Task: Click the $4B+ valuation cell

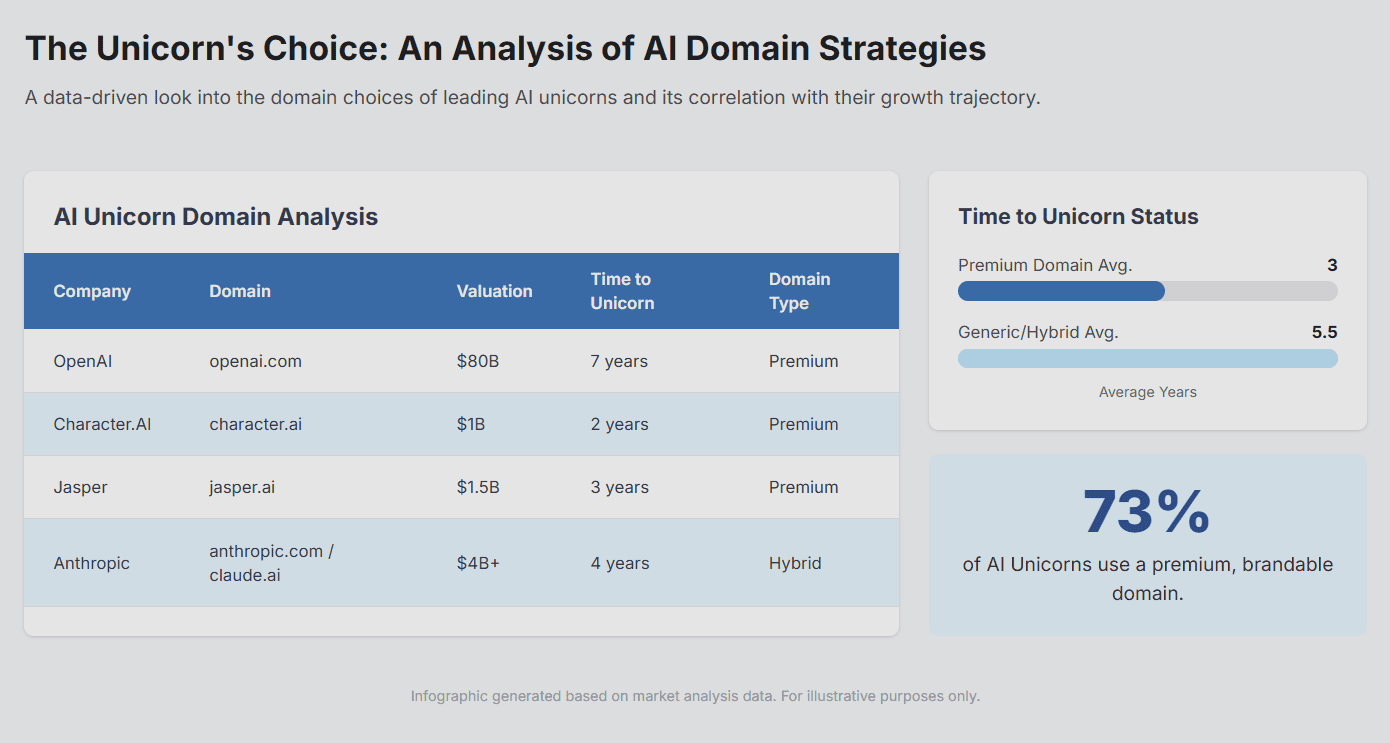Action: (x=478, y=563)
